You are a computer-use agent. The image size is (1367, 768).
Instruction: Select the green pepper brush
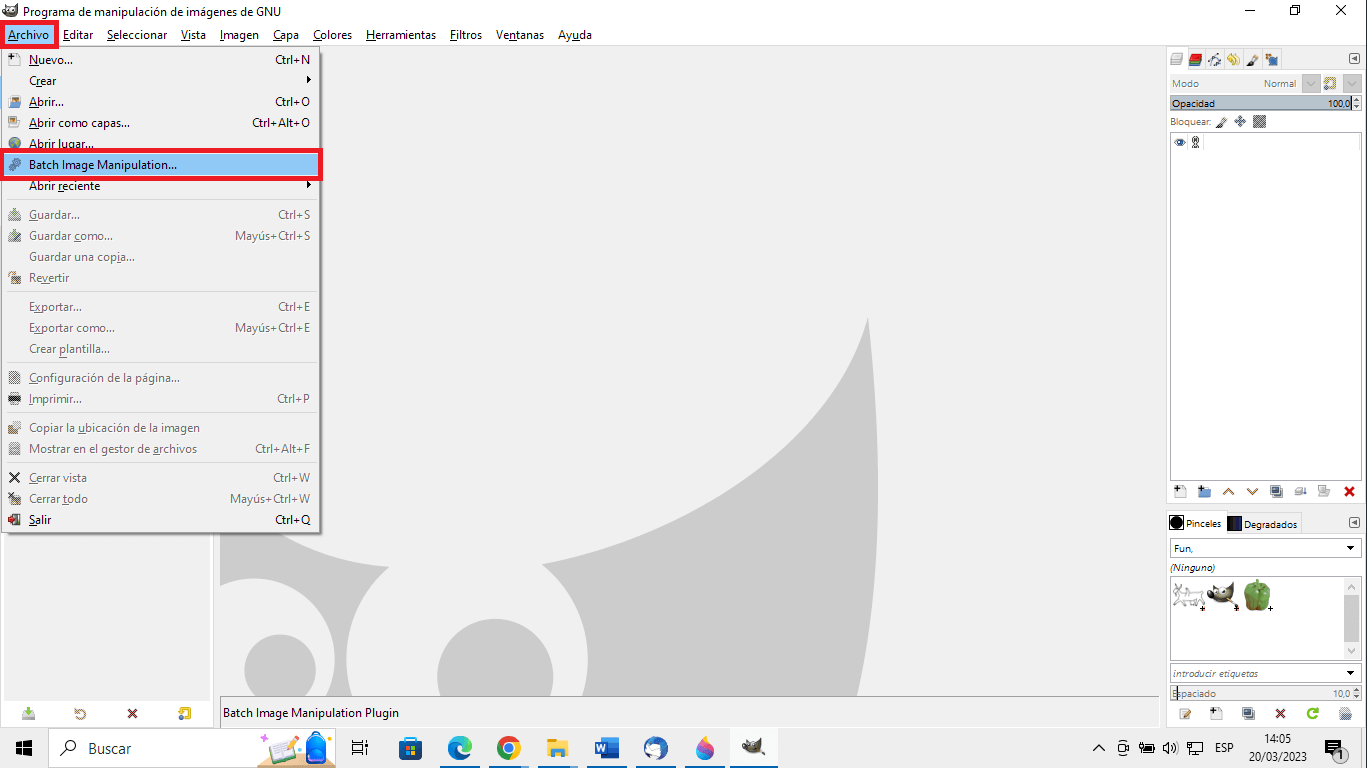[1257, 596]
